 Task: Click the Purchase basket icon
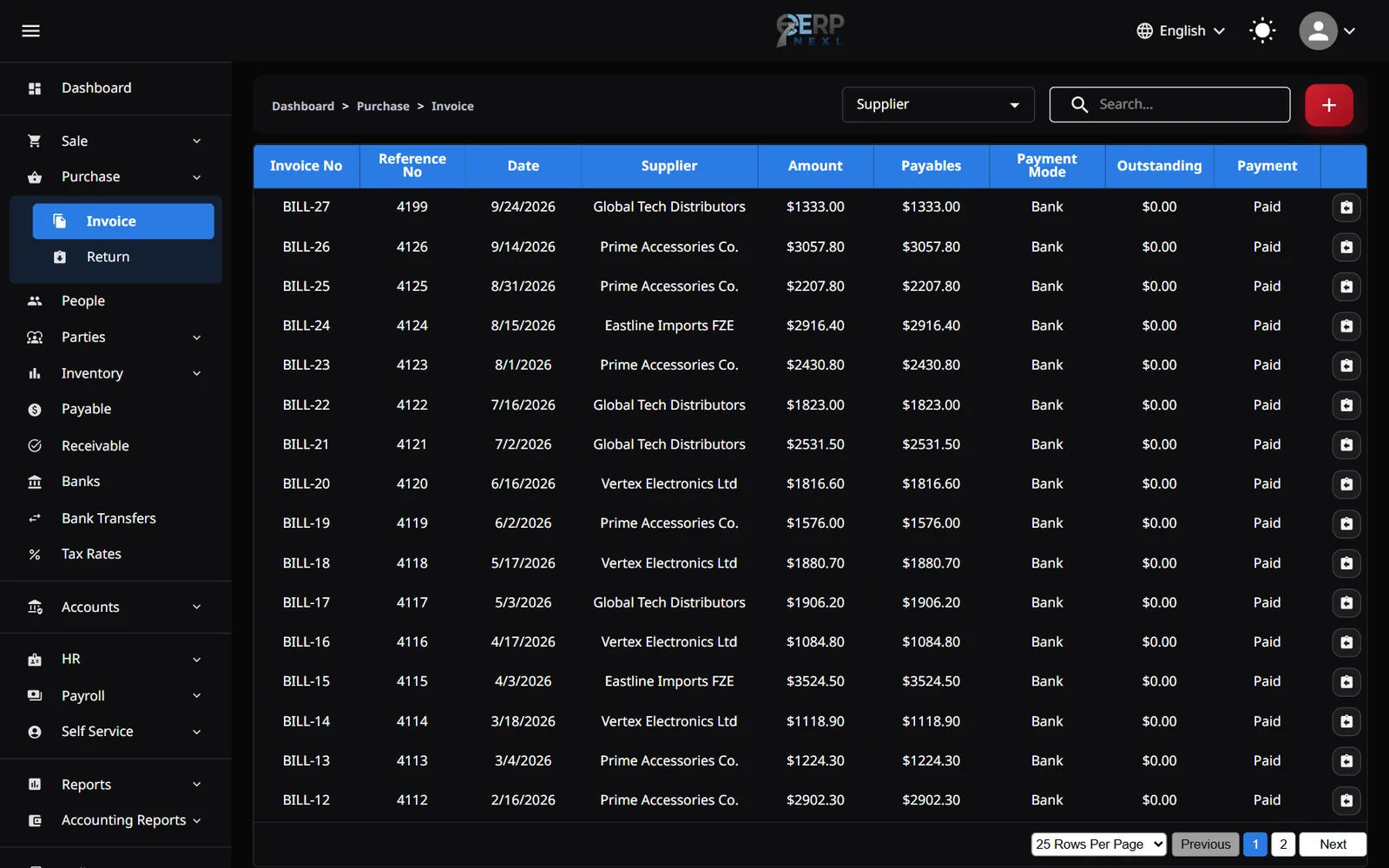35,177
